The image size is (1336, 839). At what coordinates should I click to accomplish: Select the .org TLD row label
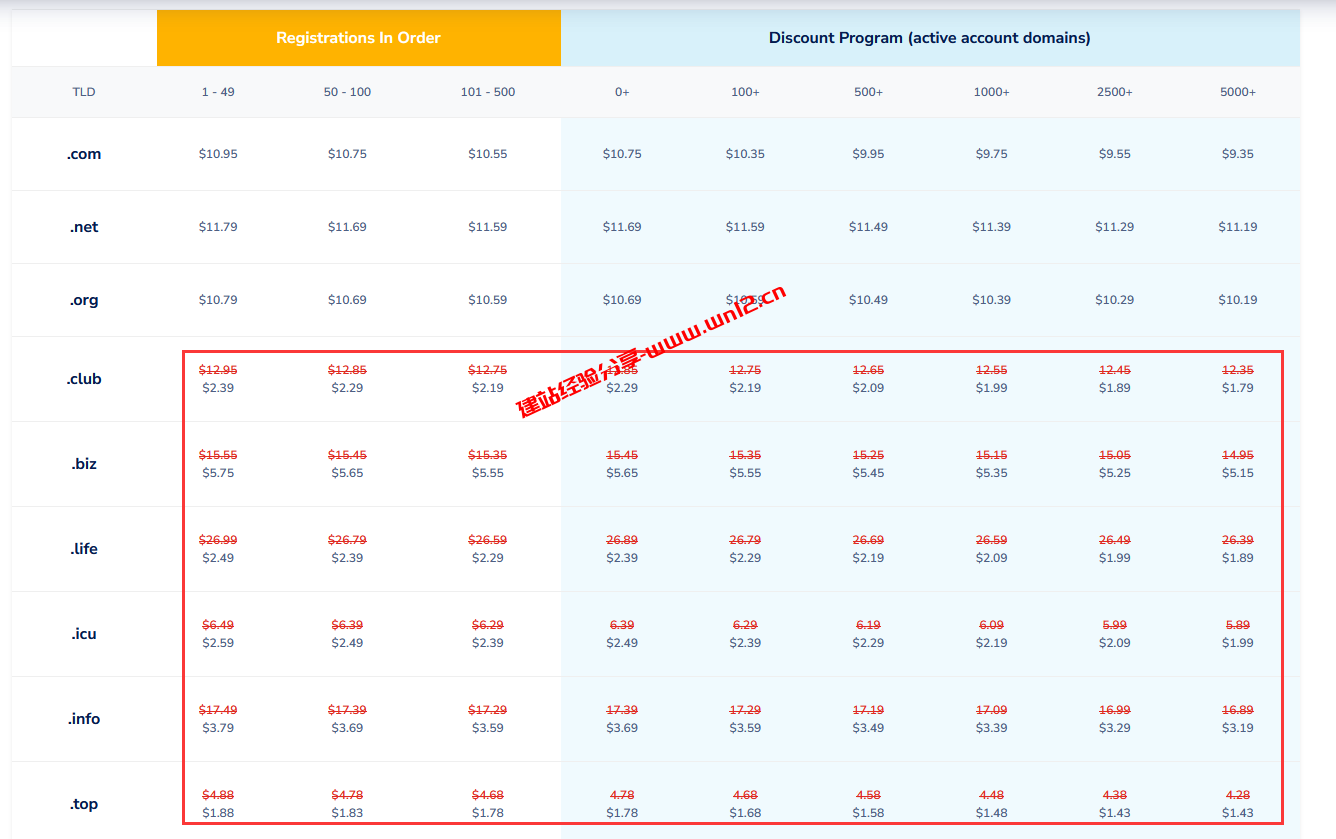pos(84,300)
